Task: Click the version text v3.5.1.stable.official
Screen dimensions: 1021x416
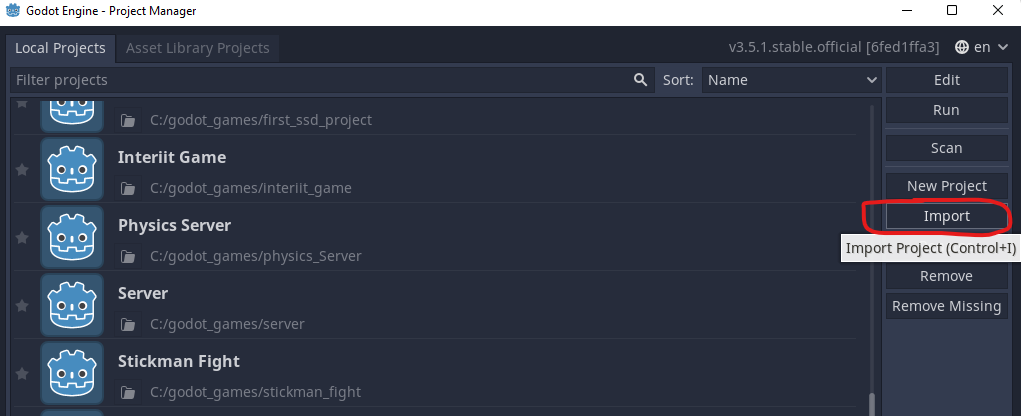Action: click(x=834, y=48)
